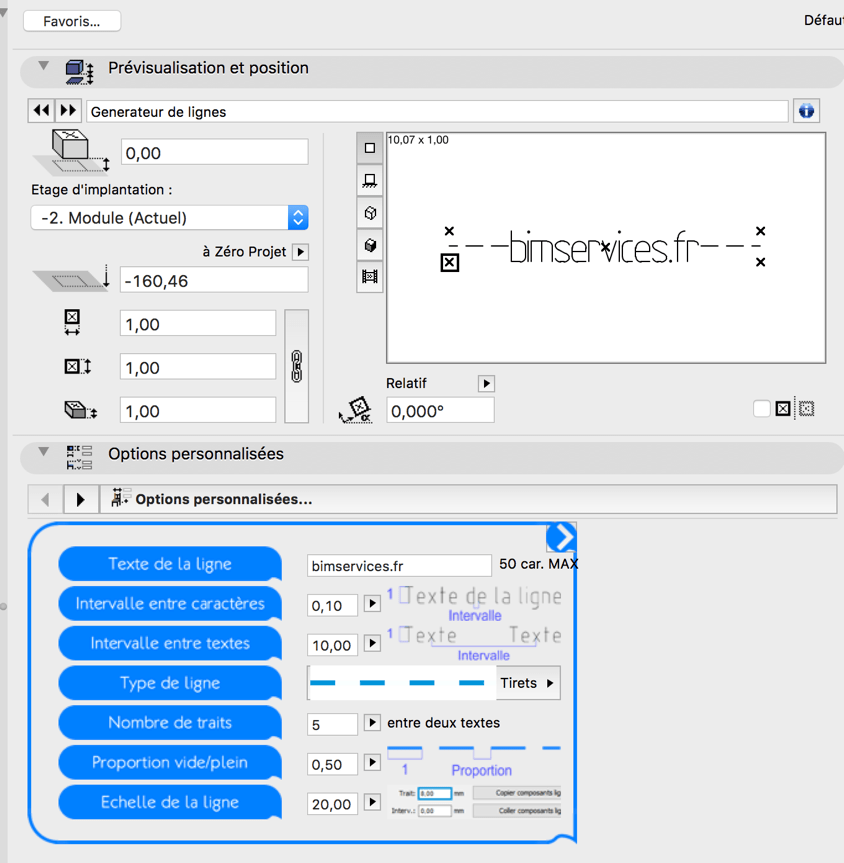The width and height of the screenshot is (844, 863).
Task: Select 2D symbol preview mode
Action: coord(370,148)
